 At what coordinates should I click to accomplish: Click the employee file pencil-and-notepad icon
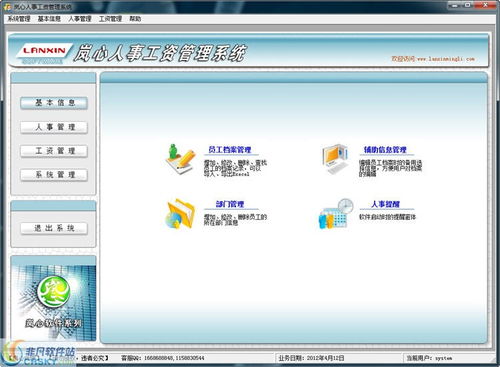click(x=180, y=160)
